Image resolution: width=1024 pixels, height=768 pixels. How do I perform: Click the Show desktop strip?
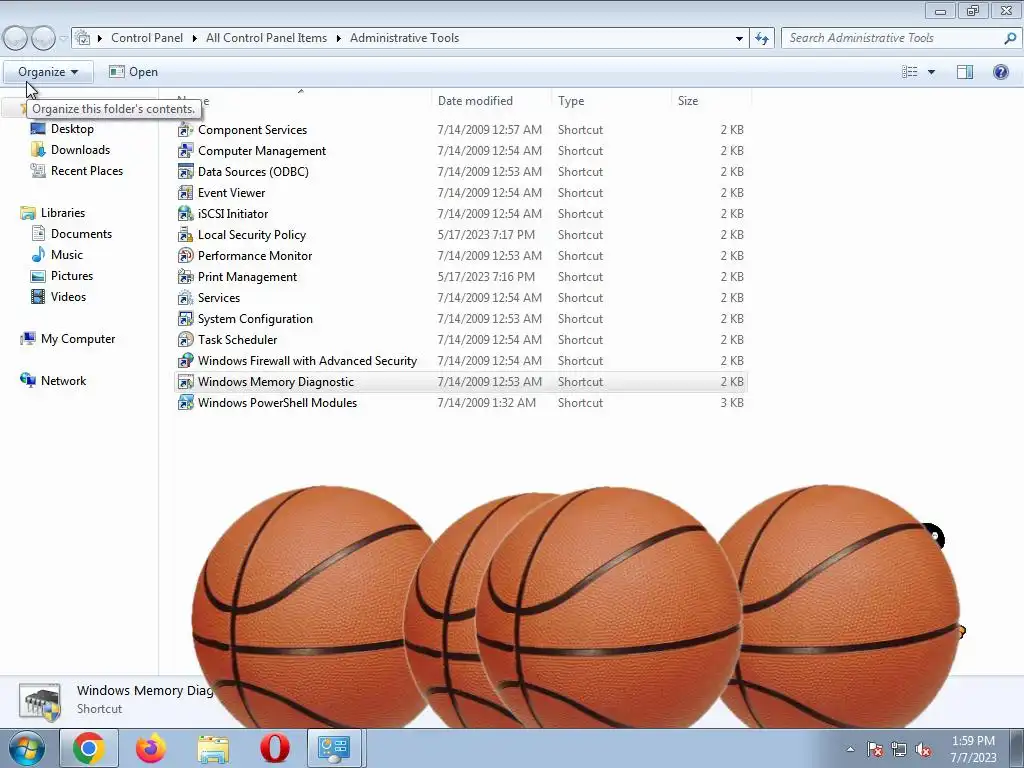click(1018, 749)
